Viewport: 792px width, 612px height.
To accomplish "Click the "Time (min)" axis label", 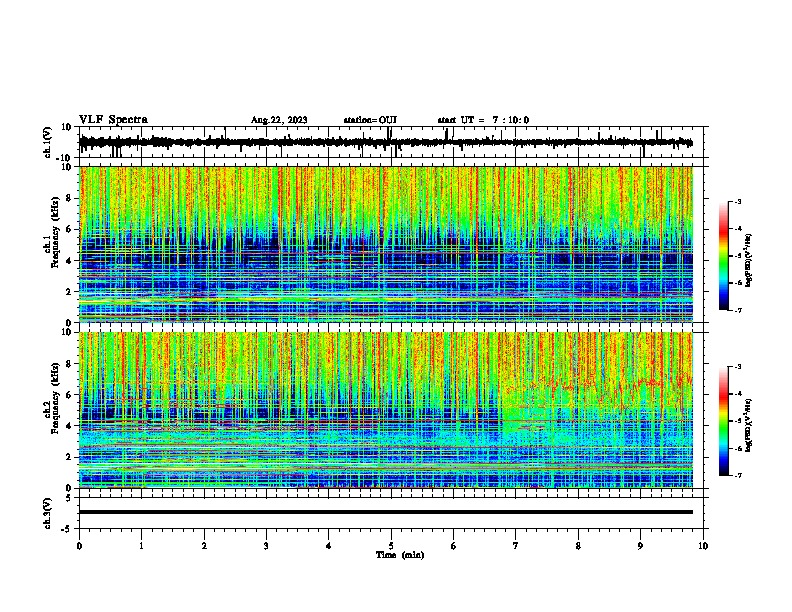I will pos(400,555).
